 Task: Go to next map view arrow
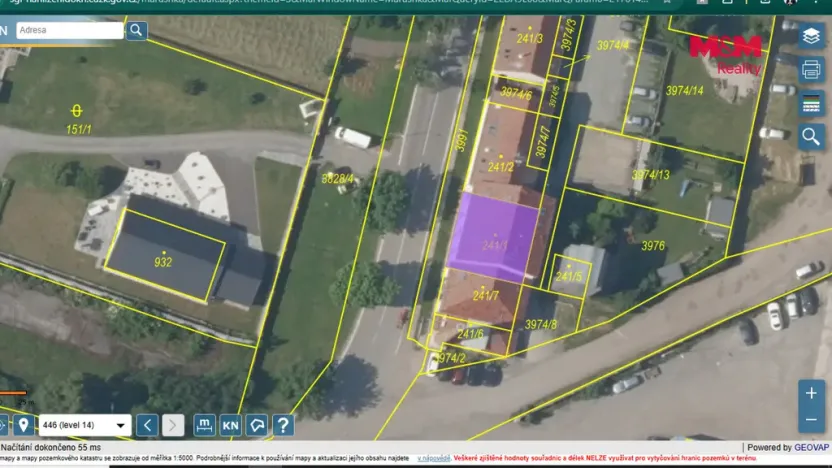(x=173, y=425)
